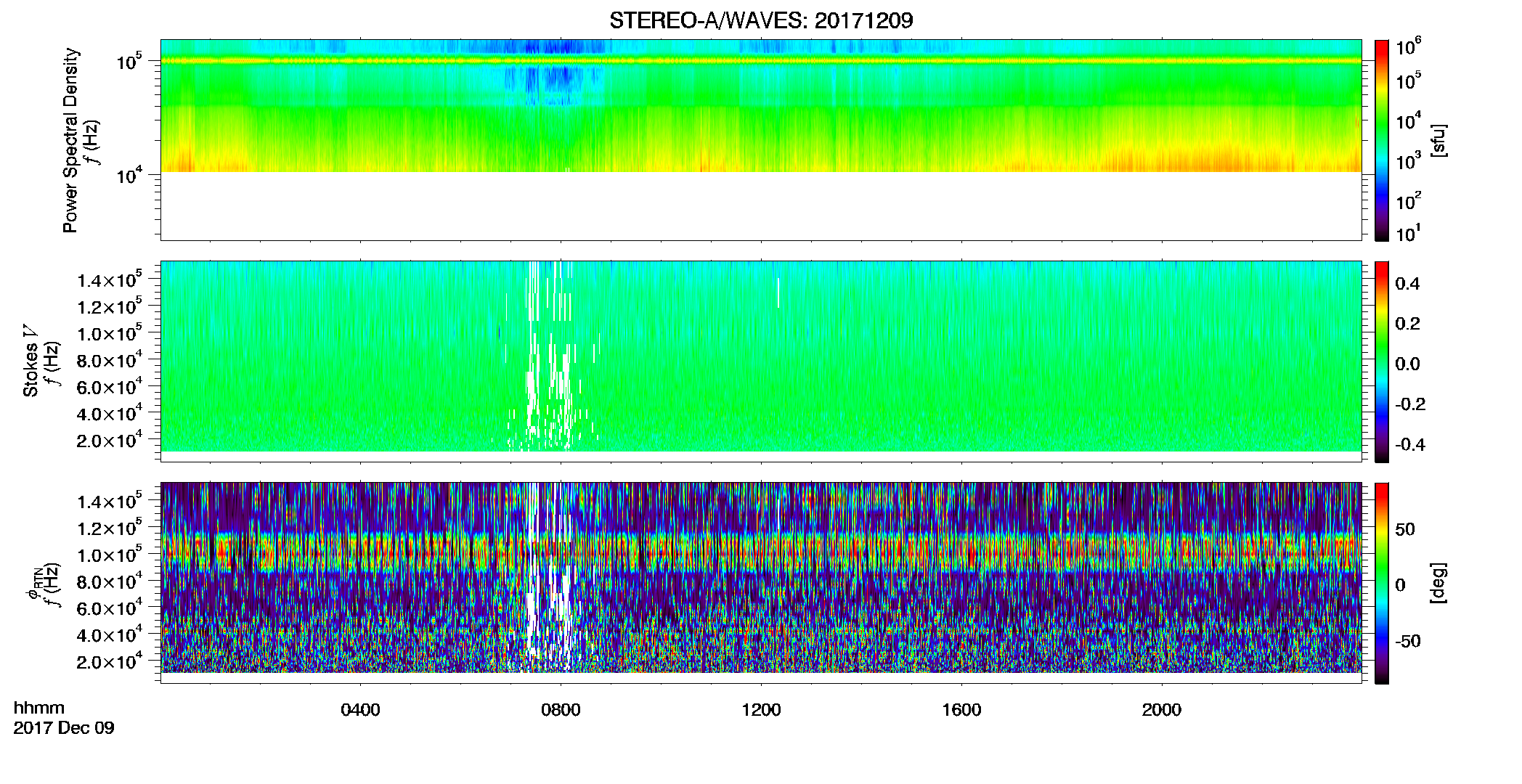Click the [sfu] units label
This screenshot has height=784, width=1522.
click(x=1438, y=140)
